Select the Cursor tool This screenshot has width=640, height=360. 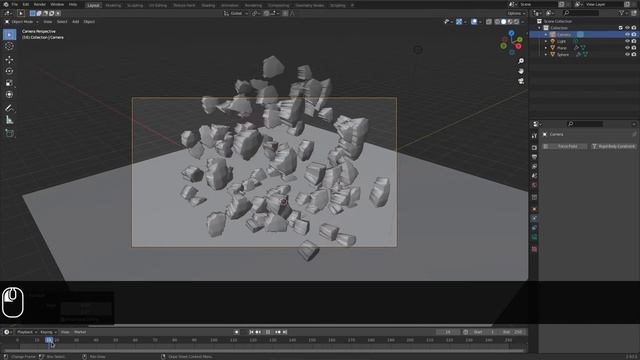pos(9,46)
